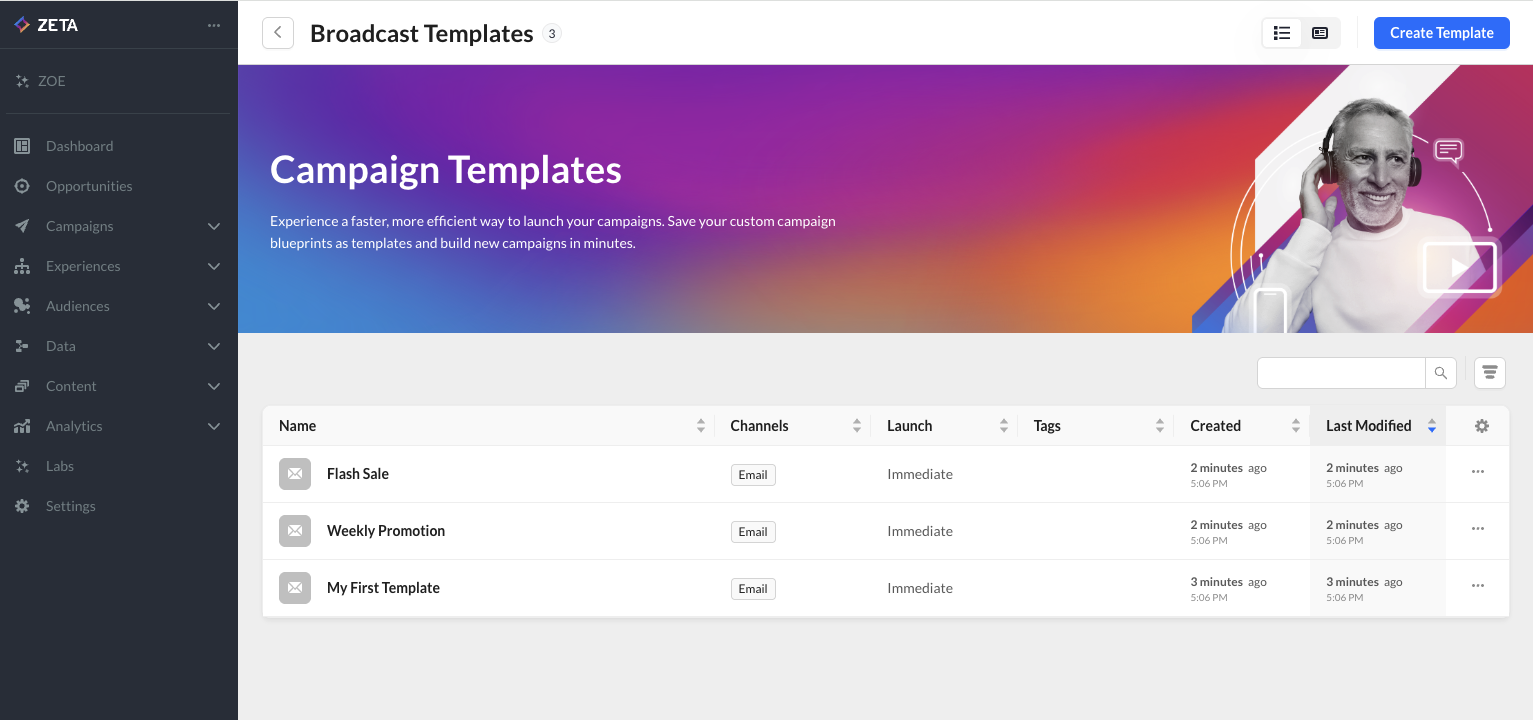Open Dashboard from the sidebar

point(79,146)
